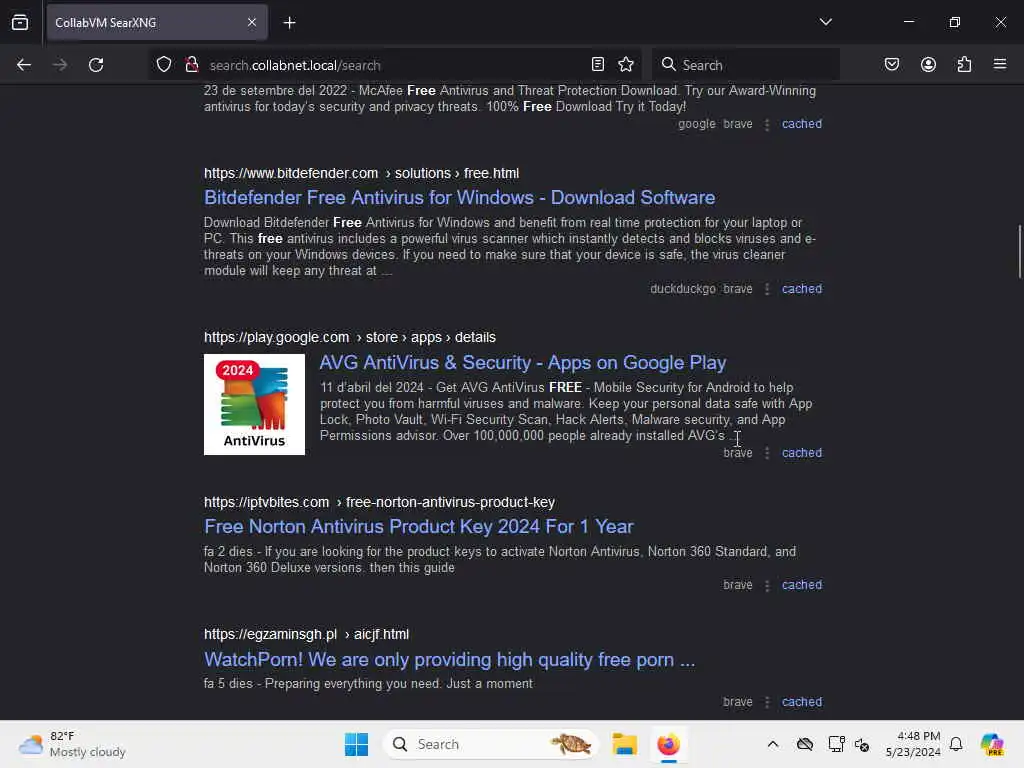The height and width of the screenshot is (768, 1024).
Task: Show hidden system tray icons
Action: click(x=773, y=744)
